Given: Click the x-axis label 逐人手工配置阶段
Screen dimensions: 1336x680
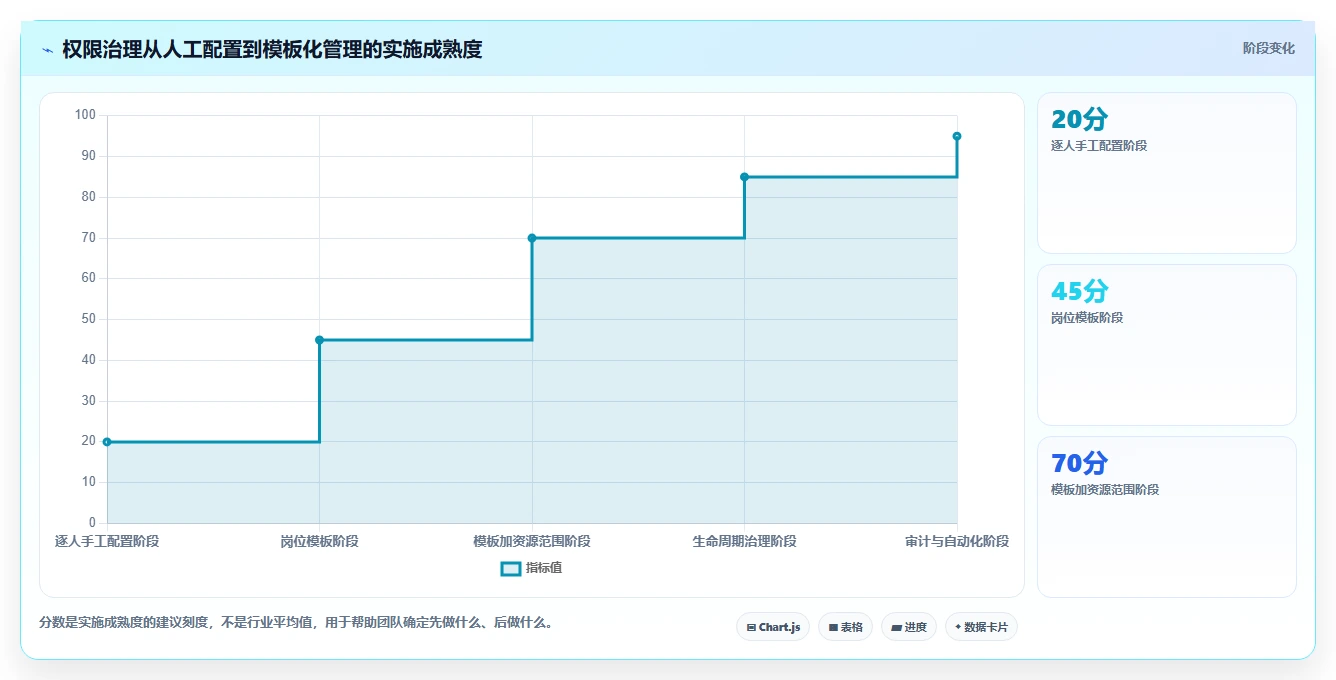Looking at the screenshot, I should (107, 541).
